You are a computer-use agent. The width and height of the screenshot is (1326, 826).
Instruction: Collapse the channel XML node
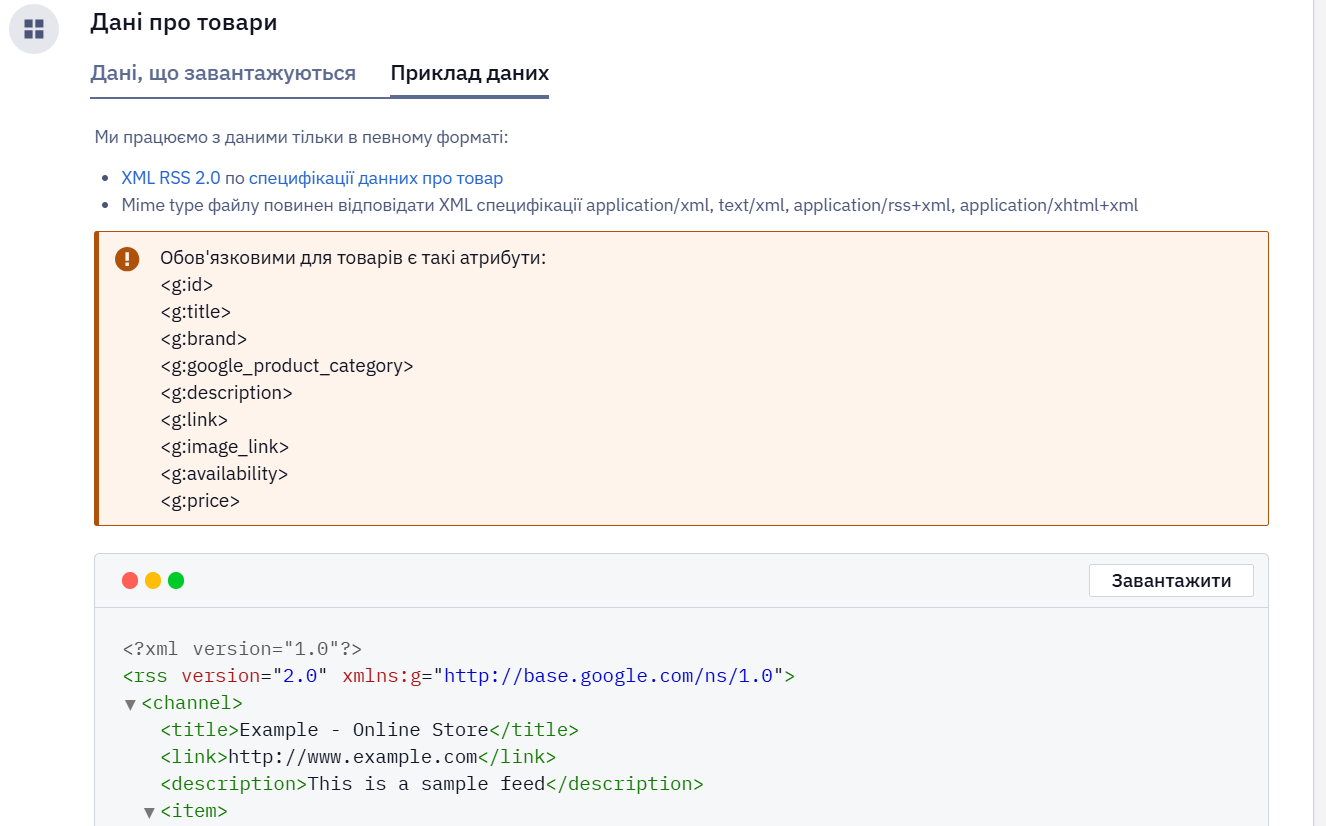(130, 705)
